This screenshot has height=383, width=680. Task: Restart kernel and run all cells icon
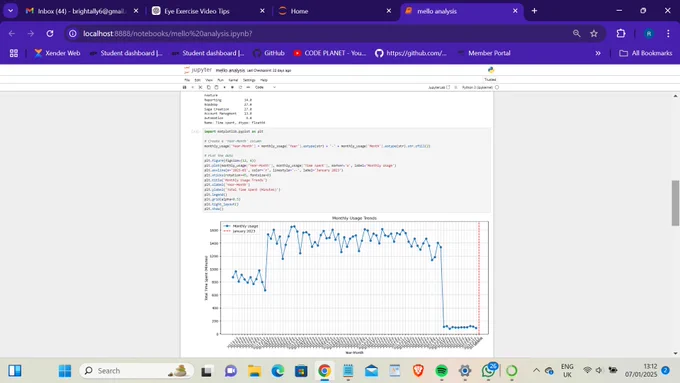point(248,87)
